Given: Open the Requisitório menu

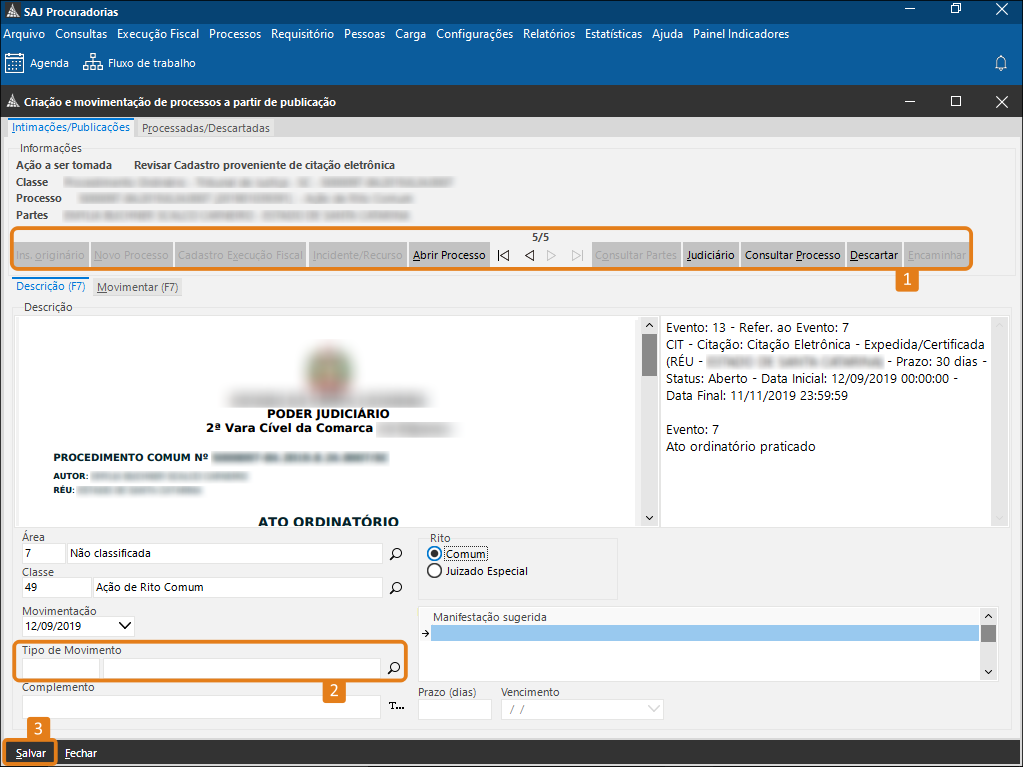Looking at the screenshot, I should [x=302, y=34].
